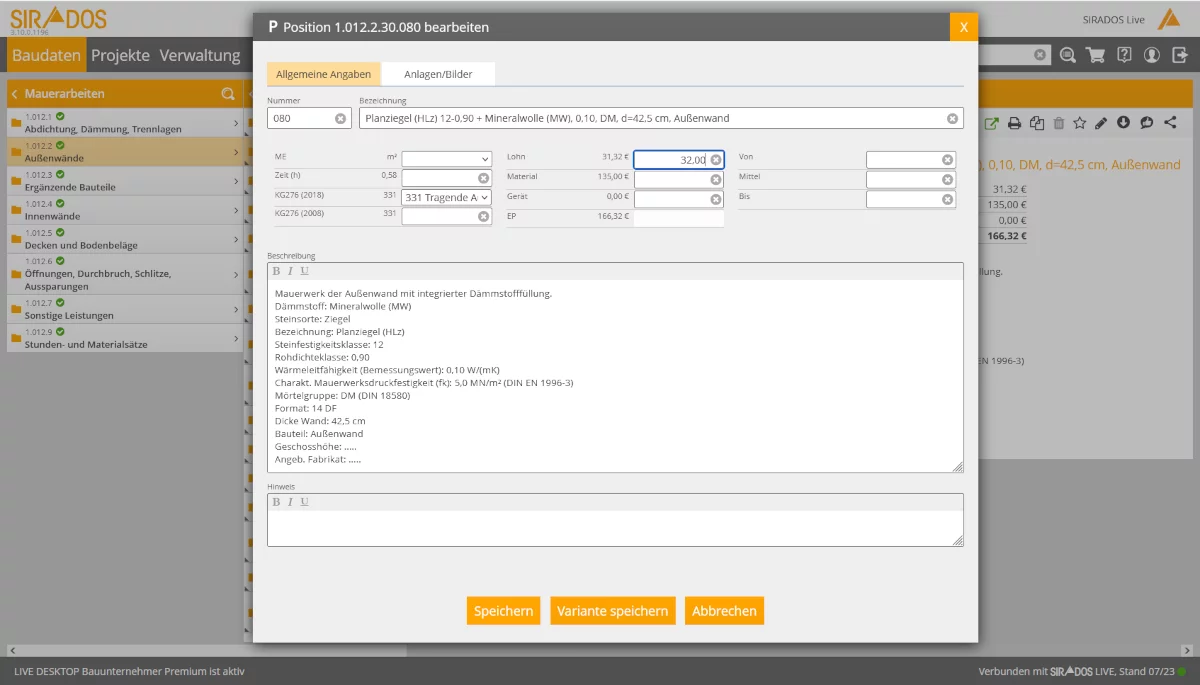Open the KG276 (2018) dropdown
Screen dimensions: 1200x685
tap(446, 198)
